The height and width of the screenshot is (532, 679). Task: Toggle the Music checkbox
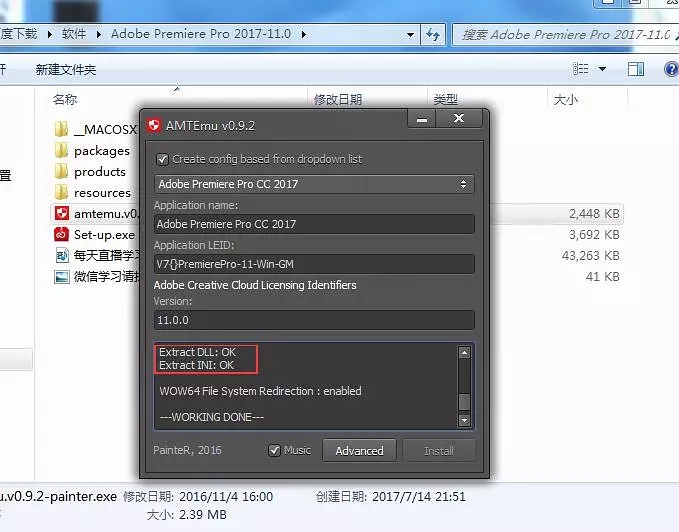pos(275,451)
